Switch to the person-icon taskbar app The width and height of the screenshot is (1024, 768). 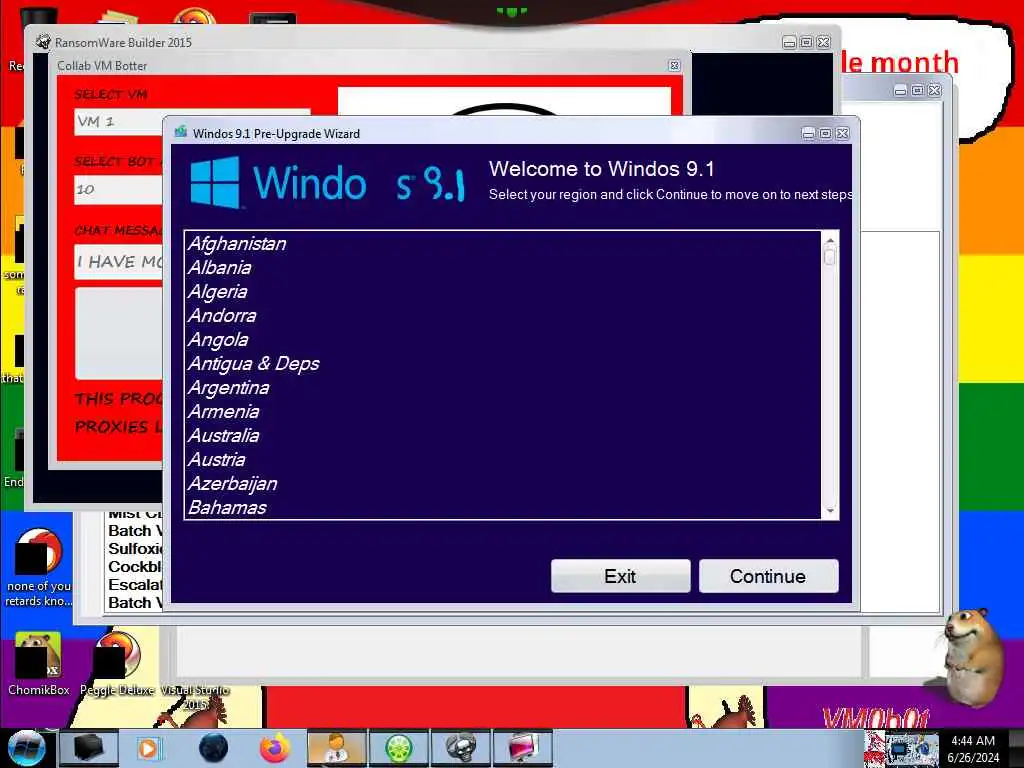click(x=336, y=748)
